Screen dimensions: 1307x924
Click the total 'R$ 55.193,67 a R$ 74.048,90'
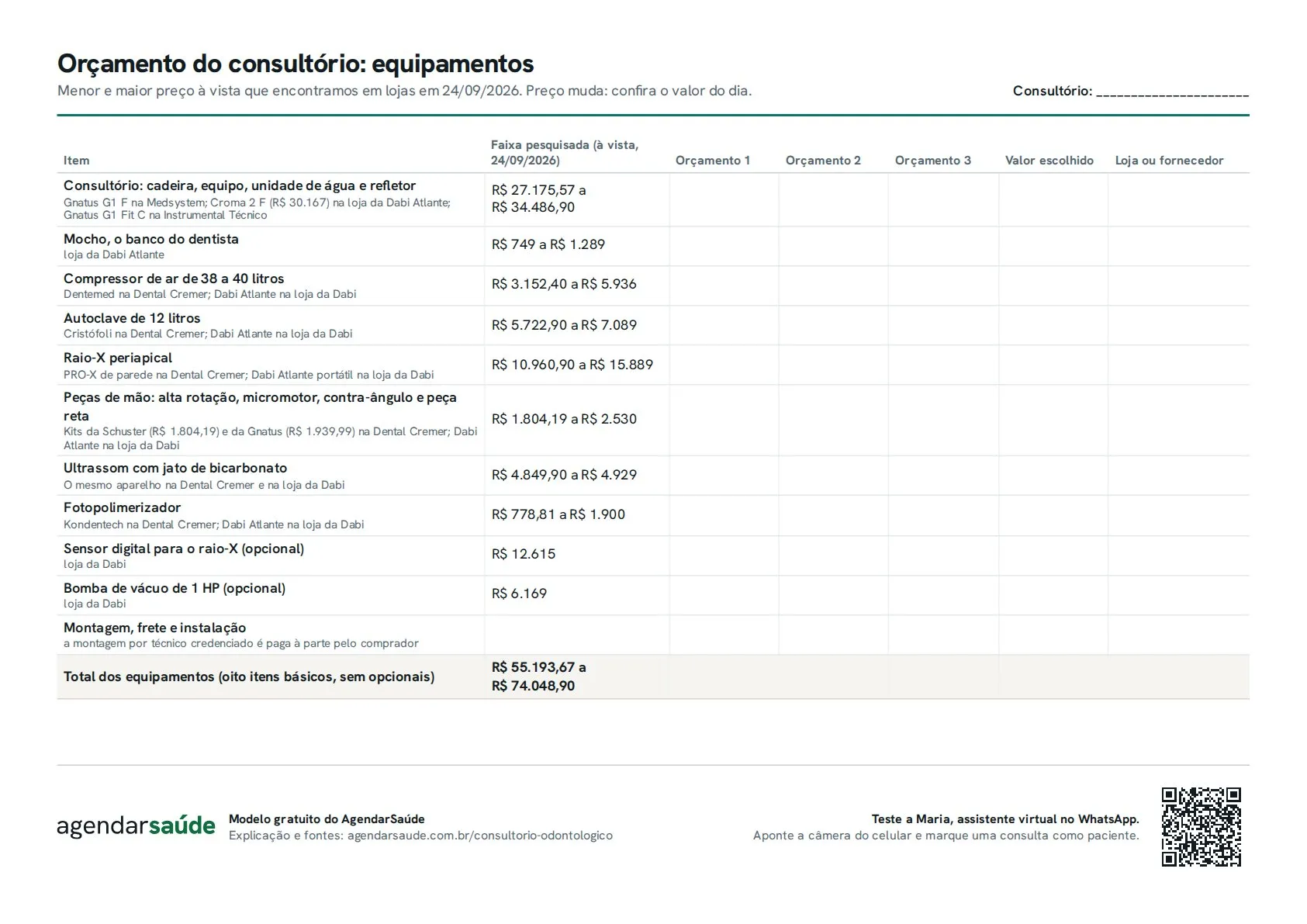[539, 677]
